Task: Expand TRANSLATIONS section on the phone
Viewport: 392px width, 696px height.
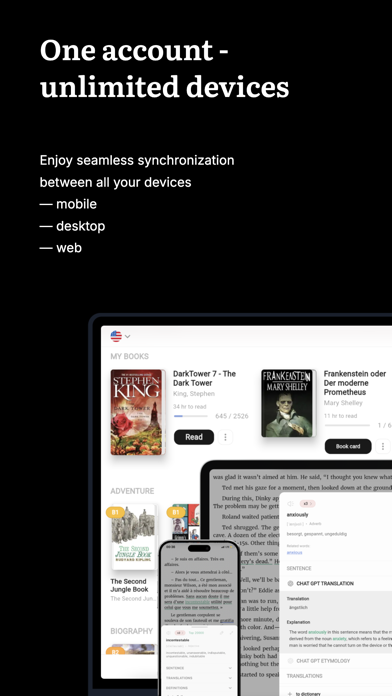Action: click(198, 678)
